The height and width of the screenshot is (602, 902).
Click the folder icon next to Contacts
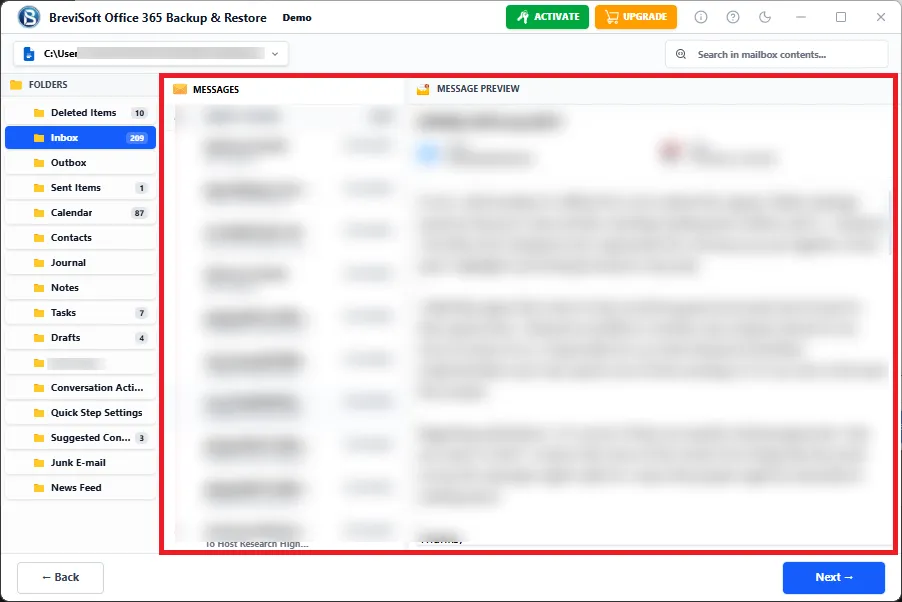point(39,238)
